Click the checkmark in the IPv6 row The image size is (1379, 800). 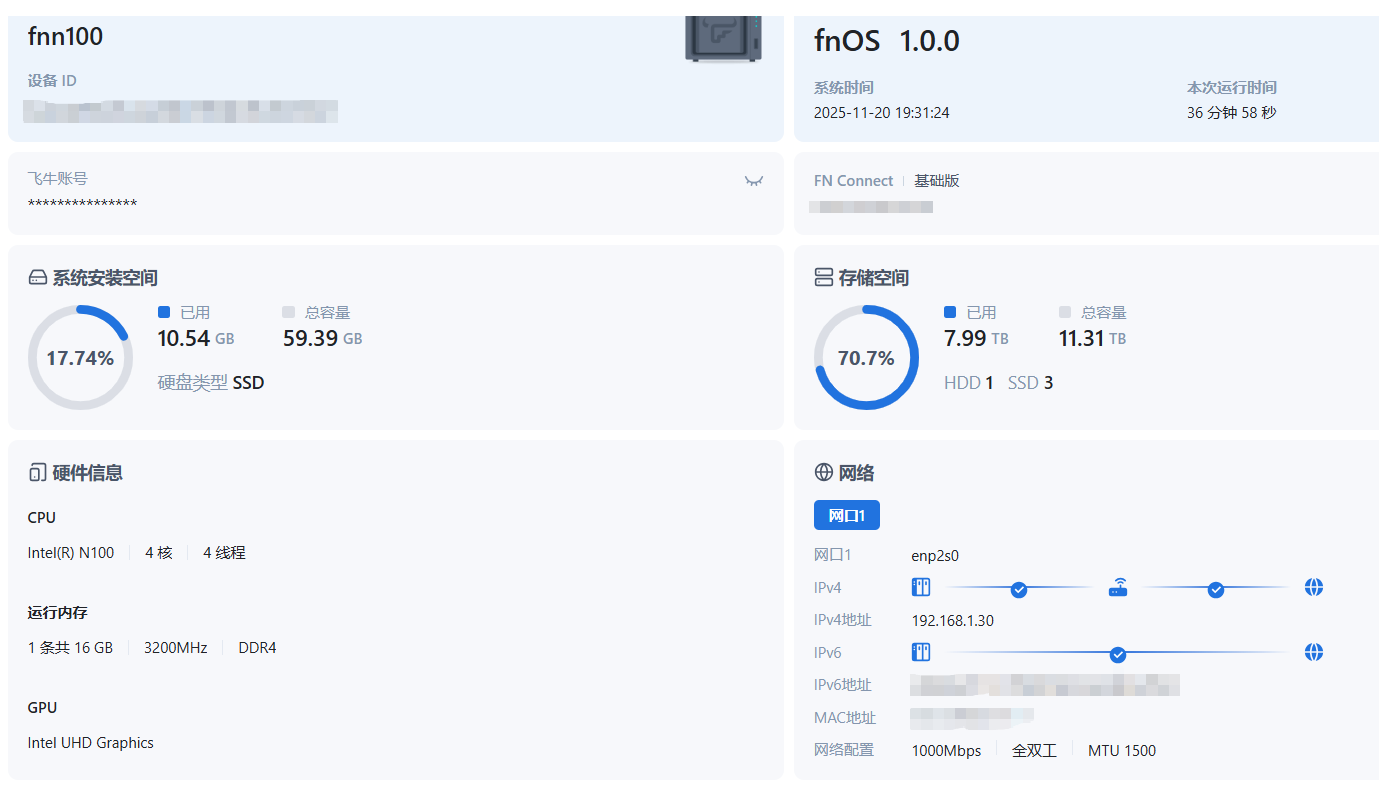click(x=1118, y=654)
